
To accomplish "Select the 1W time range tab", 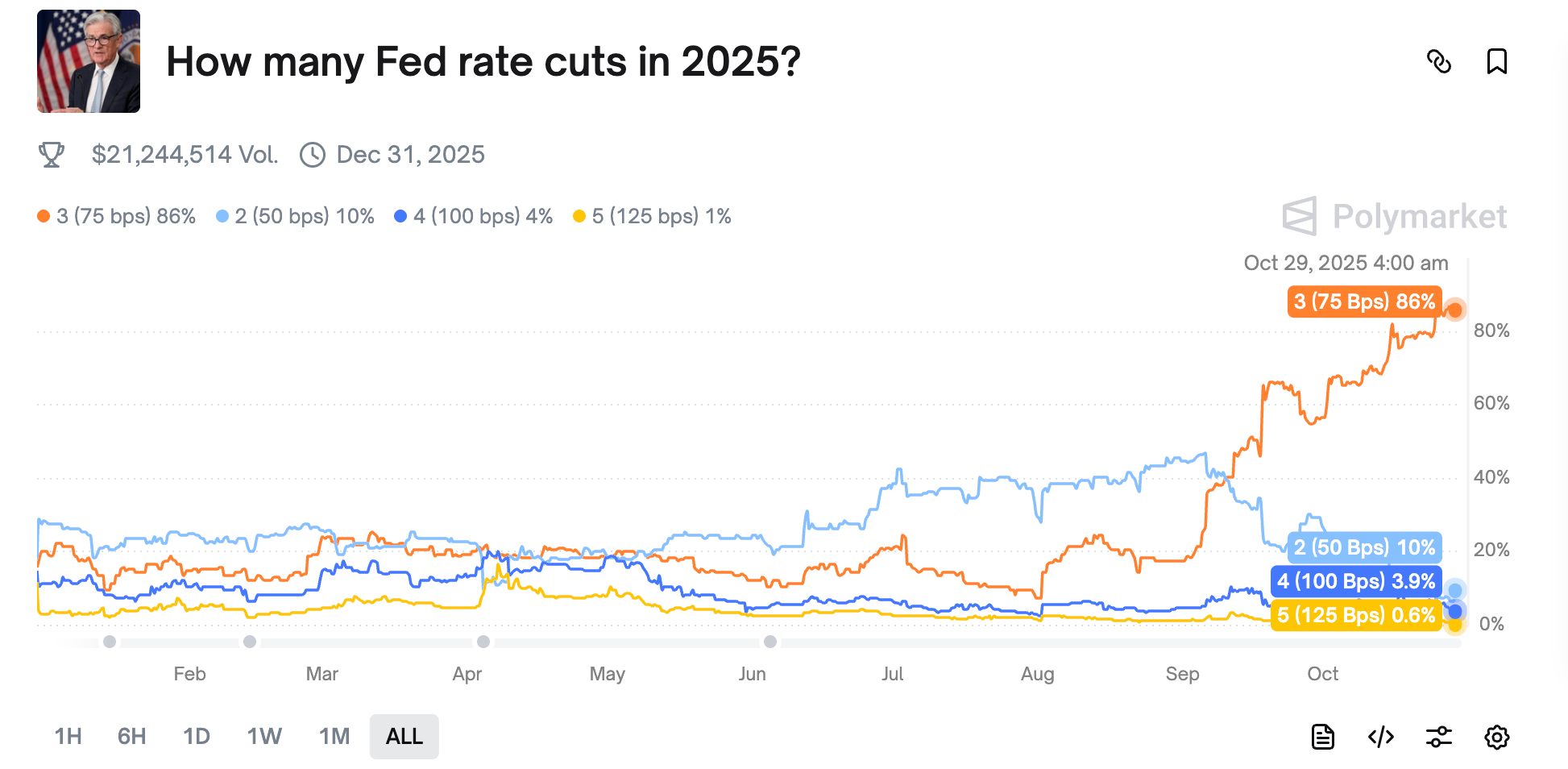I will (263, 736).
